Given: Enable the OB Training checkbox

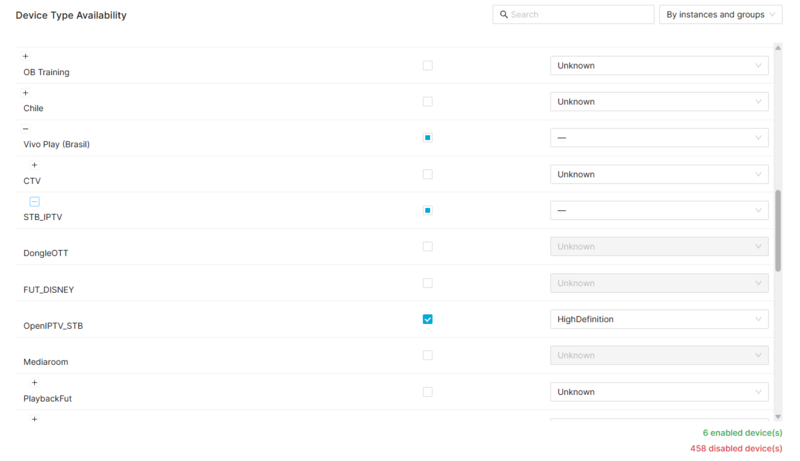Looking at the screenshot, I should coord(427,66).
